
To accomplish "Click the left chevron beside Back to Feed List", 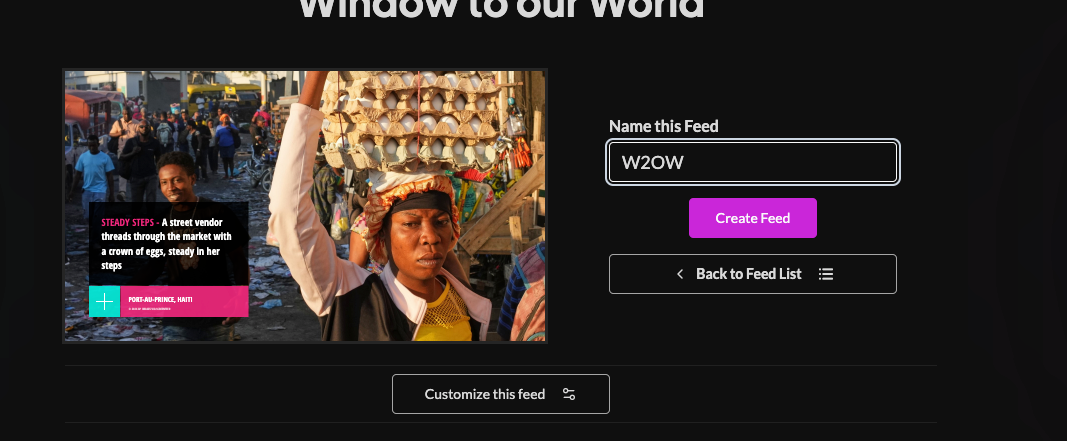I will (x=679, y=274).
